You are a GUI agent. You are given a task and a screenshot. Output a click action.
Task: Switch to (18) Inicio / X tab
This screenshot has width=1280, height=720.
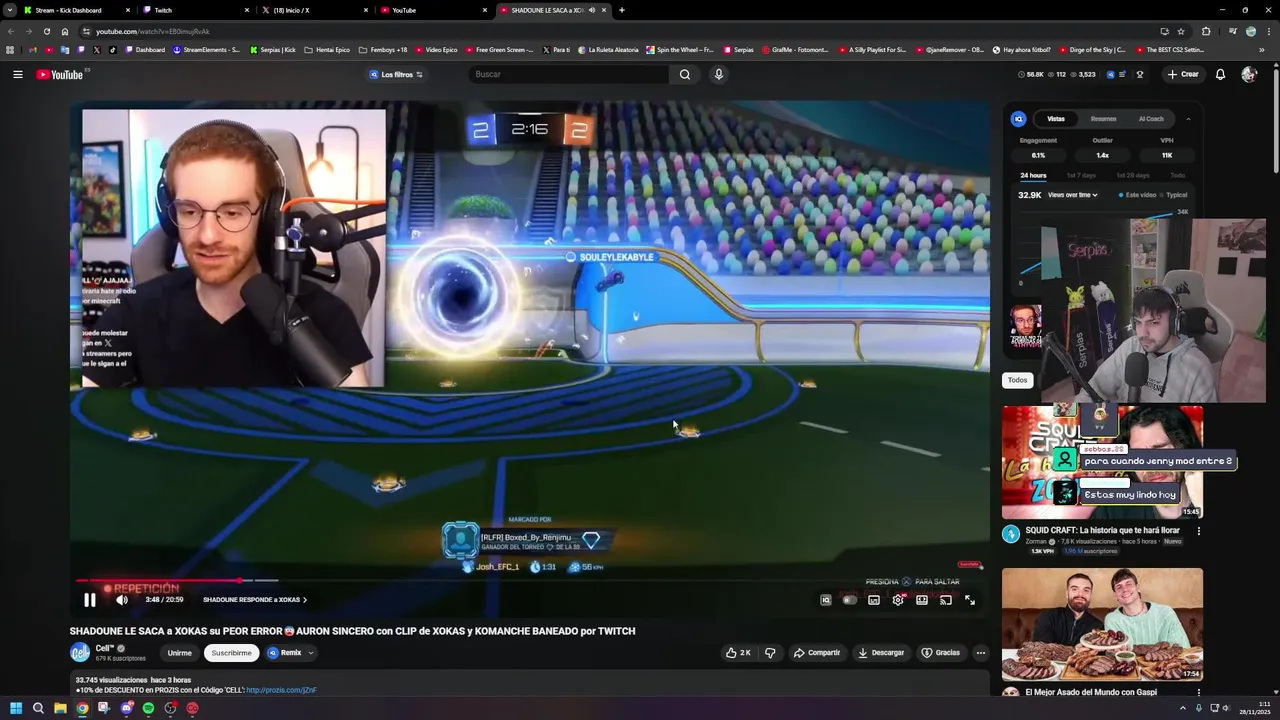[314, 10]
